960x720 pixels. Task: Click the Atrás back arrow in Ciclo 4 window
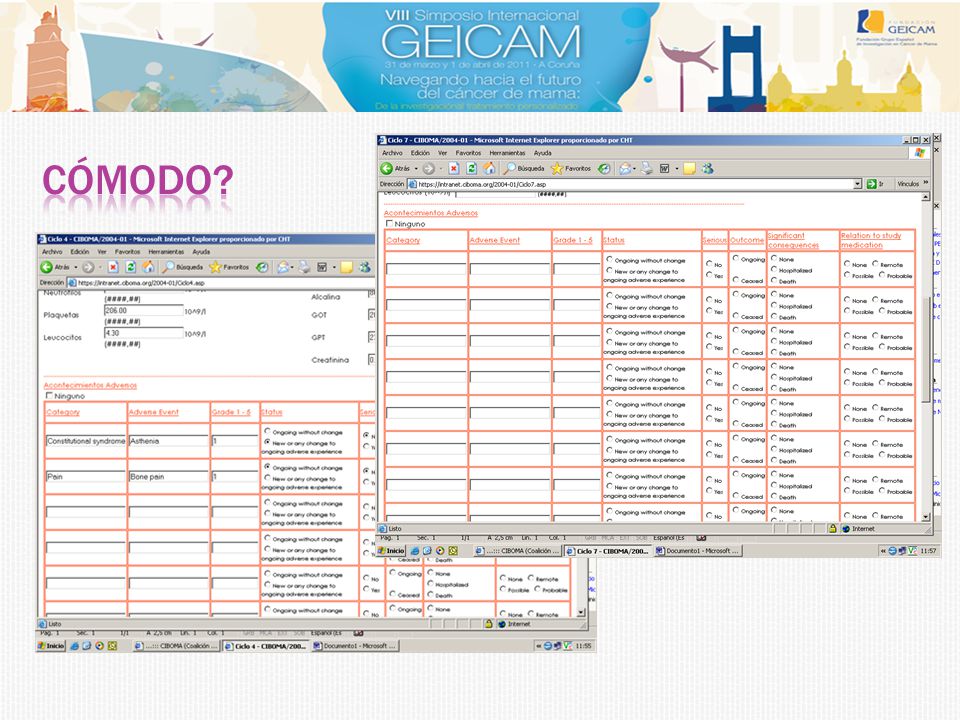point(47,267)
